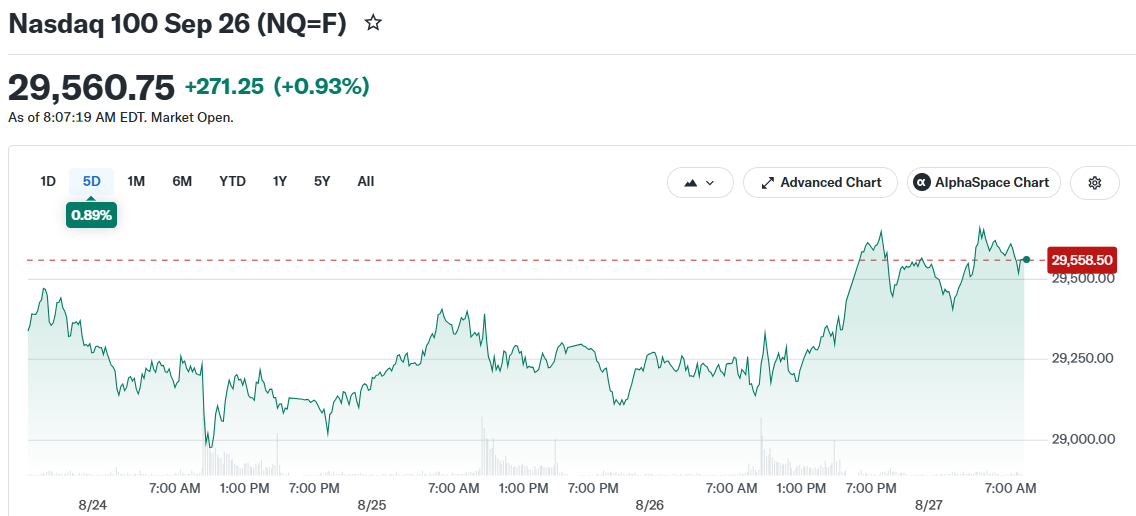Select the 1D range tab
The image size is (1136, 516).
point(48,181)
